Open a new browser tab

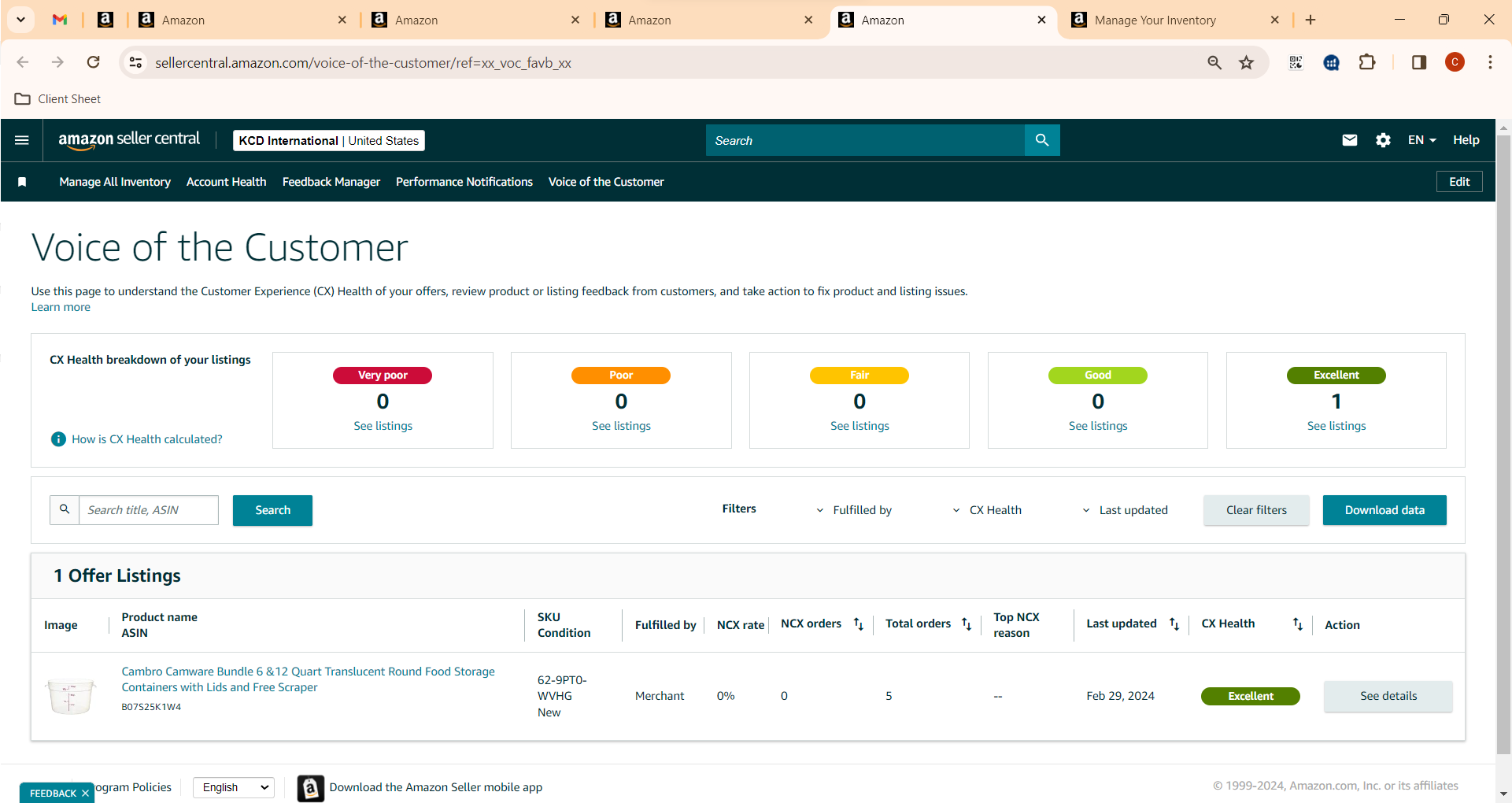(x=1311, y=20)
